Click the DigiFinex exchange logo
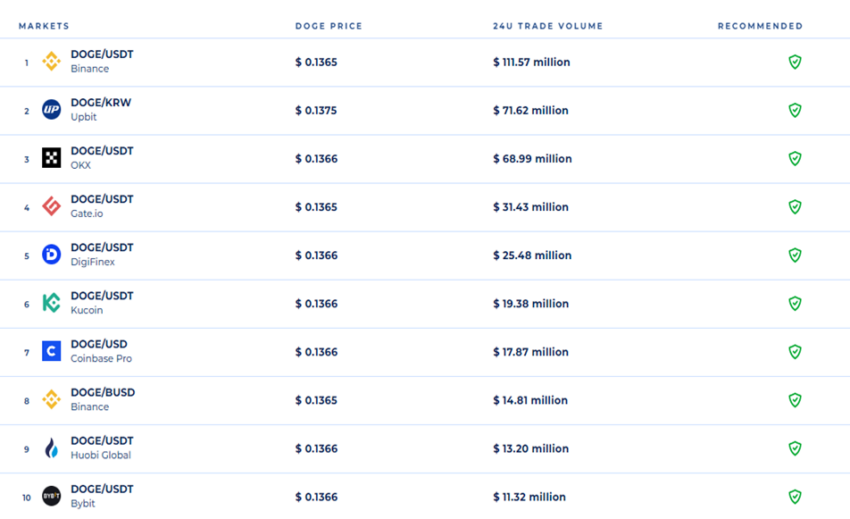850x519 pixels. click(x=51, y=255)
